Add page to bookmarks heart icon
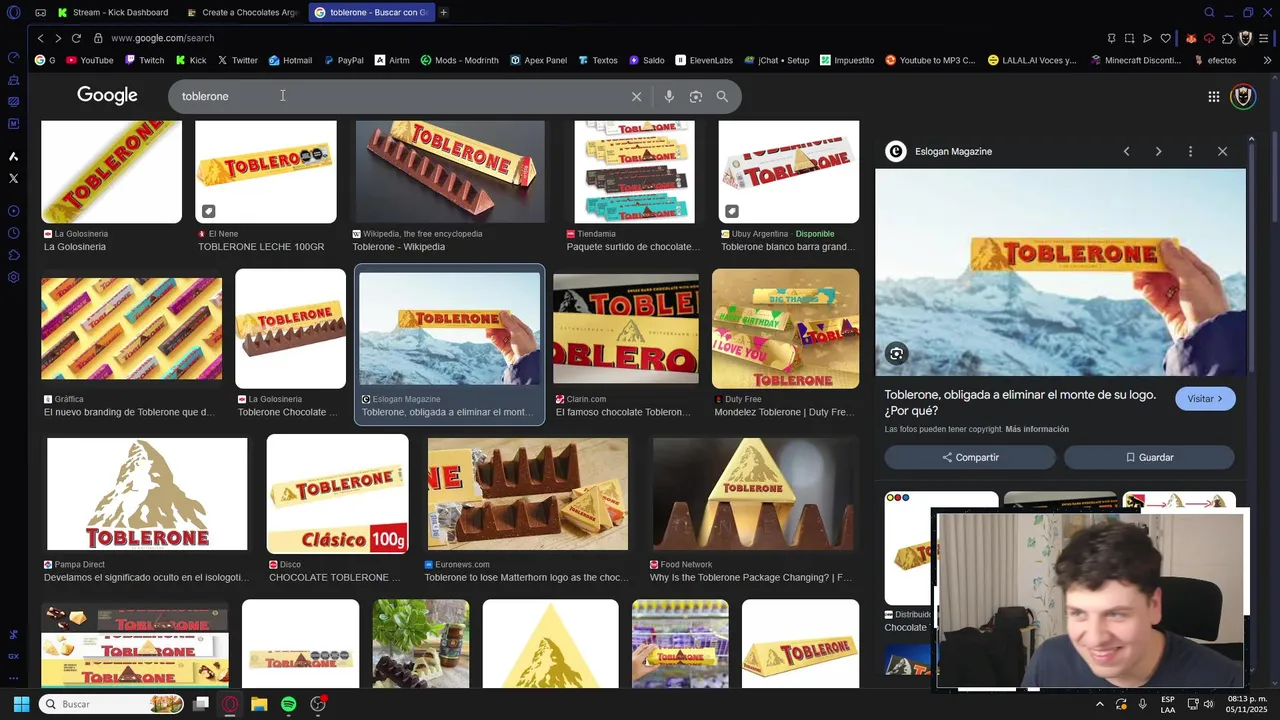 point(1165,38)
